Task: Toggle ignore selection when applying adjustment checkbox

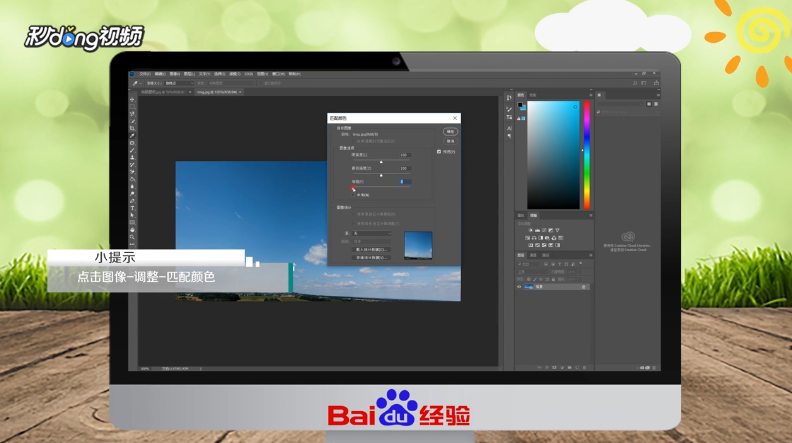Action: tap(353, 141)
